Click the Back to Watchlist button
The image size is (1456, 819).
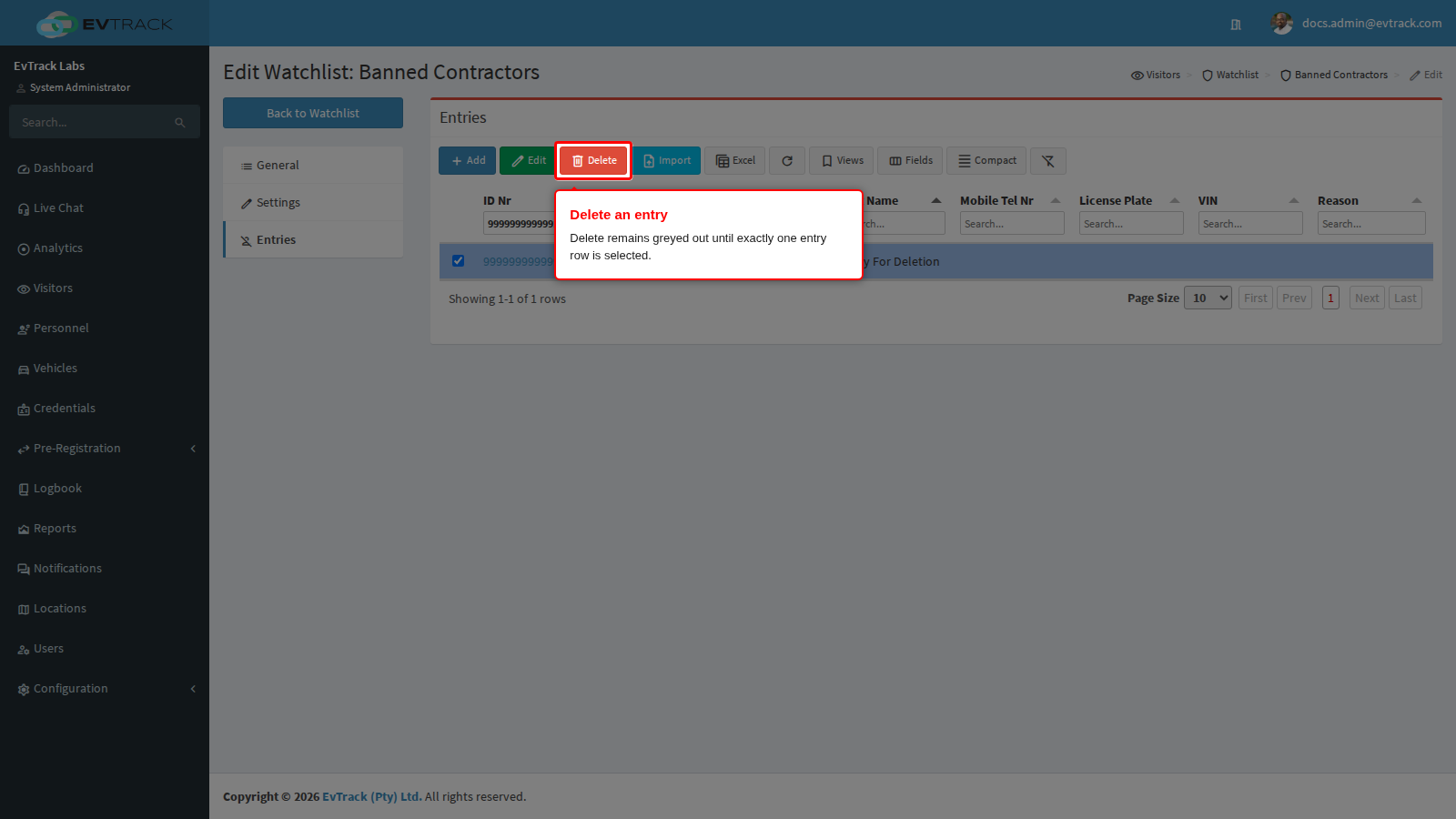tap(313, 113)
